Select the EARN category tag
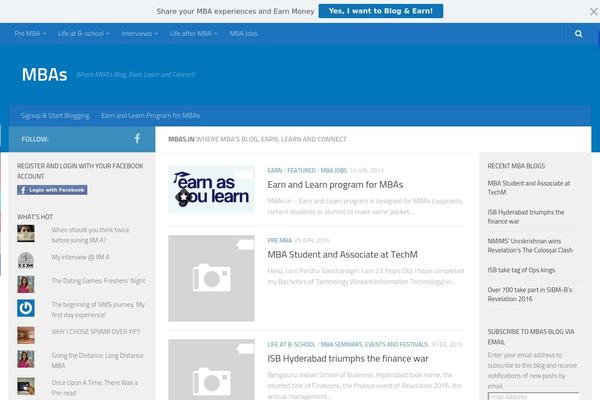Viewport: 600px width, 400px height. pyautogui.click(x=275, y=170)
